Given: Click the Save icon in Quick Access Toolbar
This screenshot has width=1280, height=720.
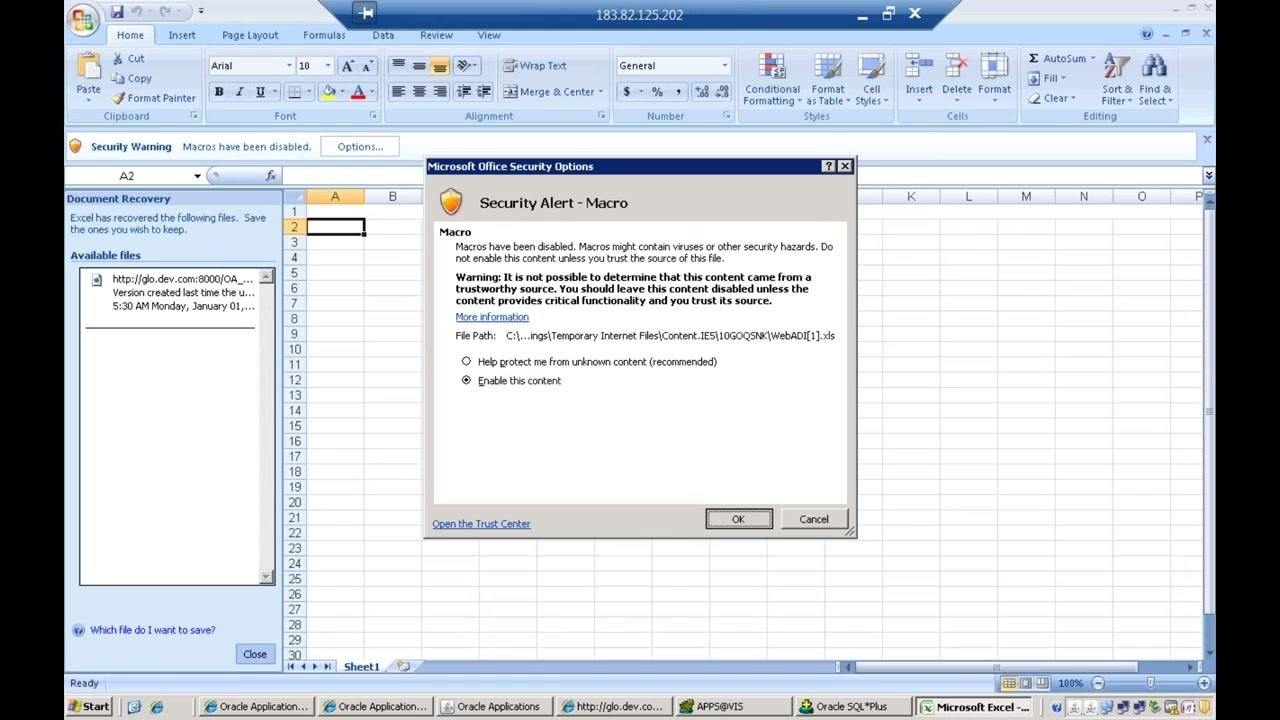Looking at the screenshot, I should pyautogui.click(x=117, y=12).
